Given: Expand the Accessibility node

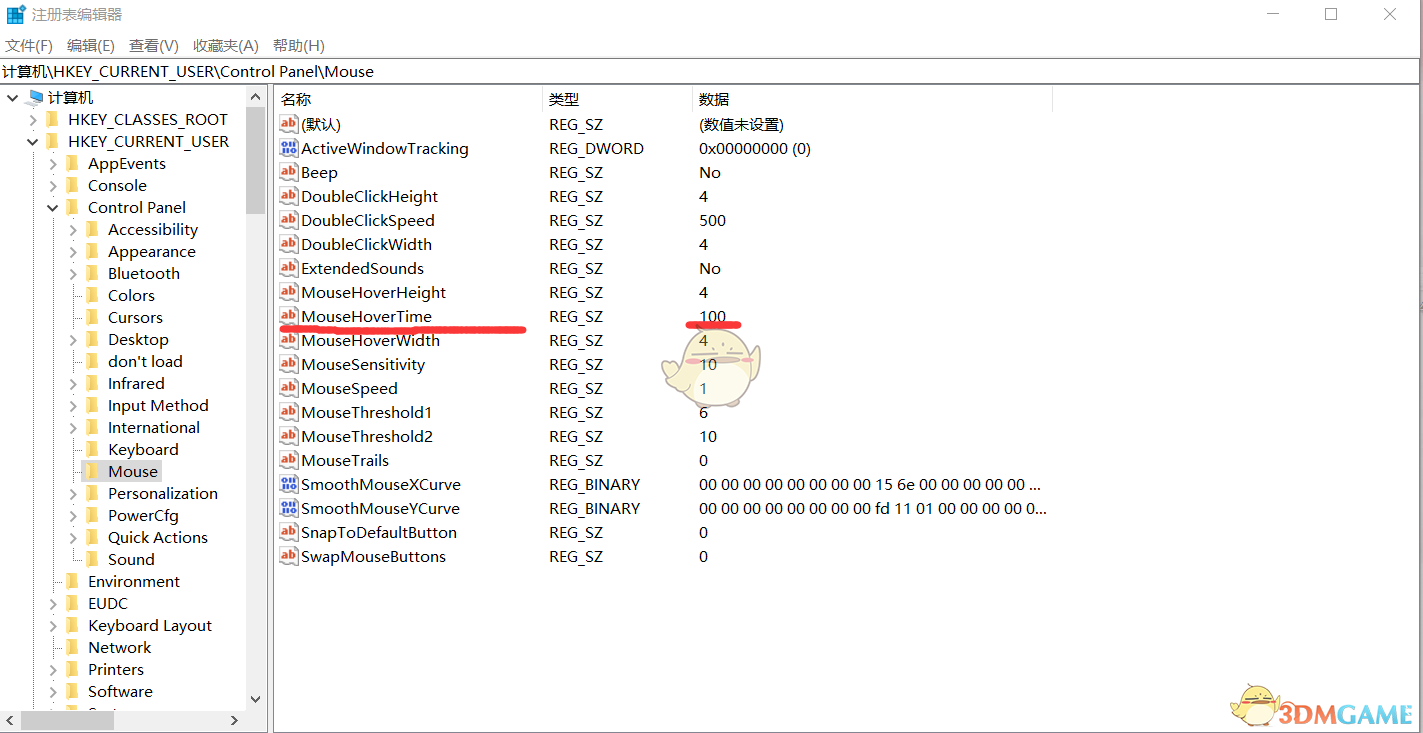Looking at the screenshot, I should (73, 229).
